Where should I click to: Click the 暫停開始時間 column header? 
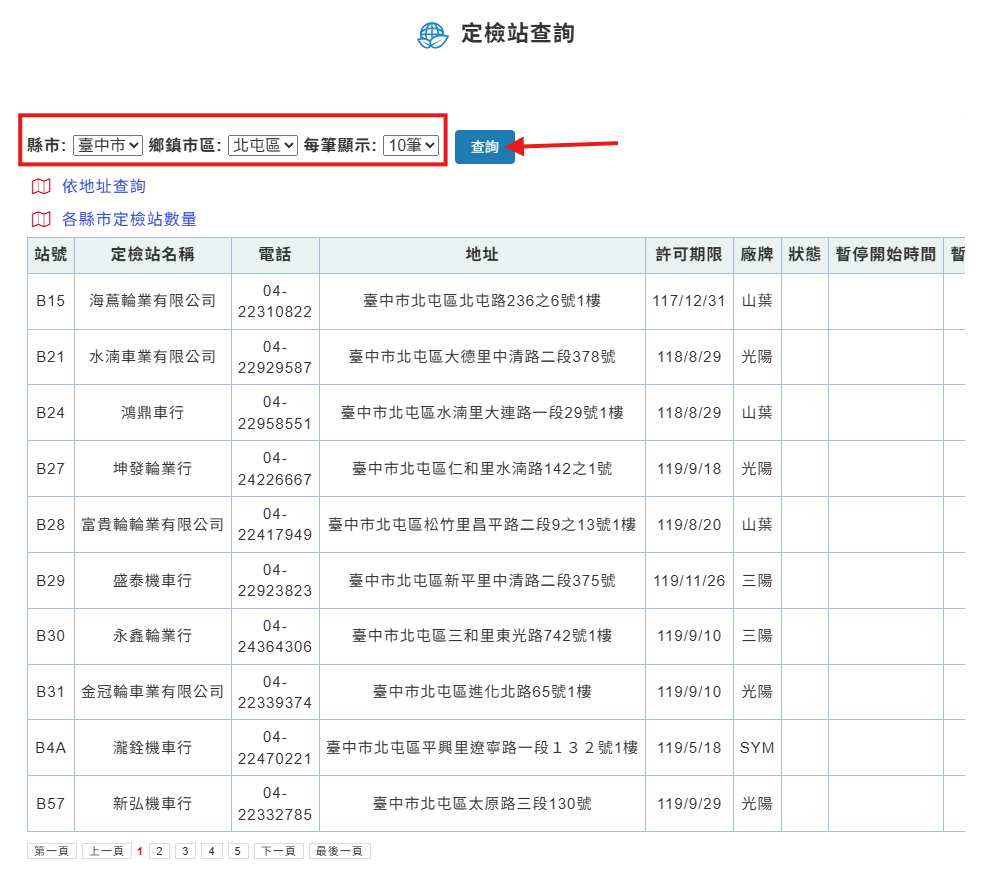click(885, 255)
